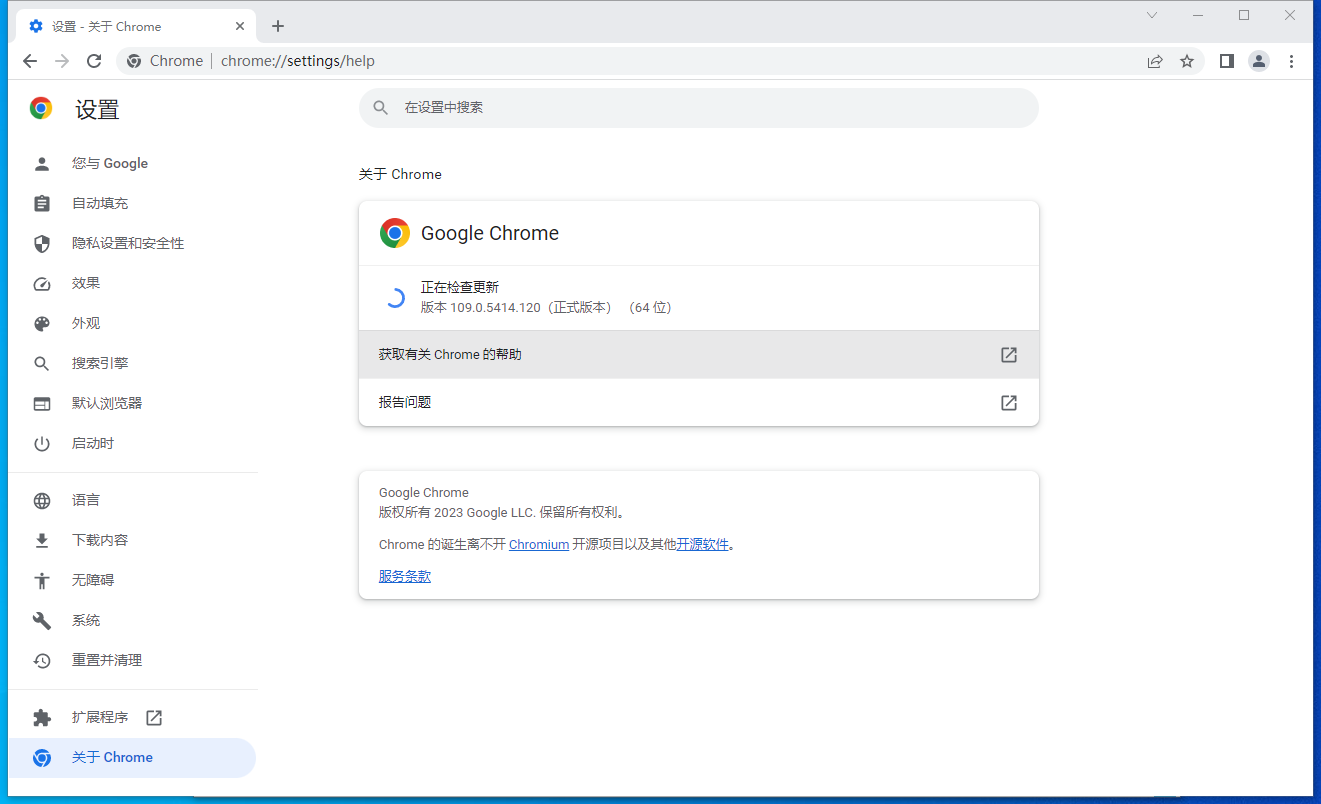
Task: Click the 在设置中搜索 search field
Action: click(x=699, y=107)
